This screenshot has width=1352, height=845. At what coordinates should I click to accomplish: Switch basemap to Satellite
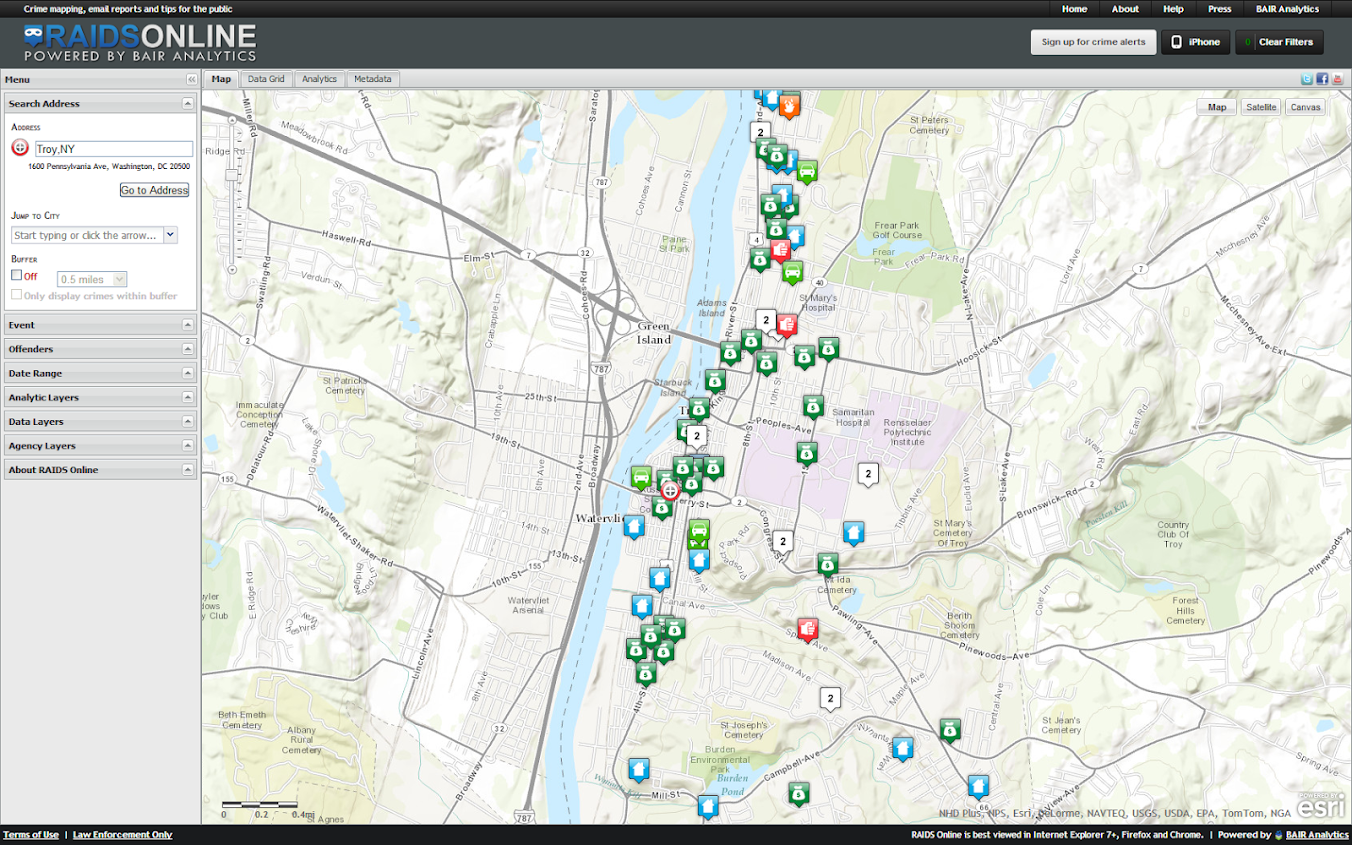(1261, 107)
